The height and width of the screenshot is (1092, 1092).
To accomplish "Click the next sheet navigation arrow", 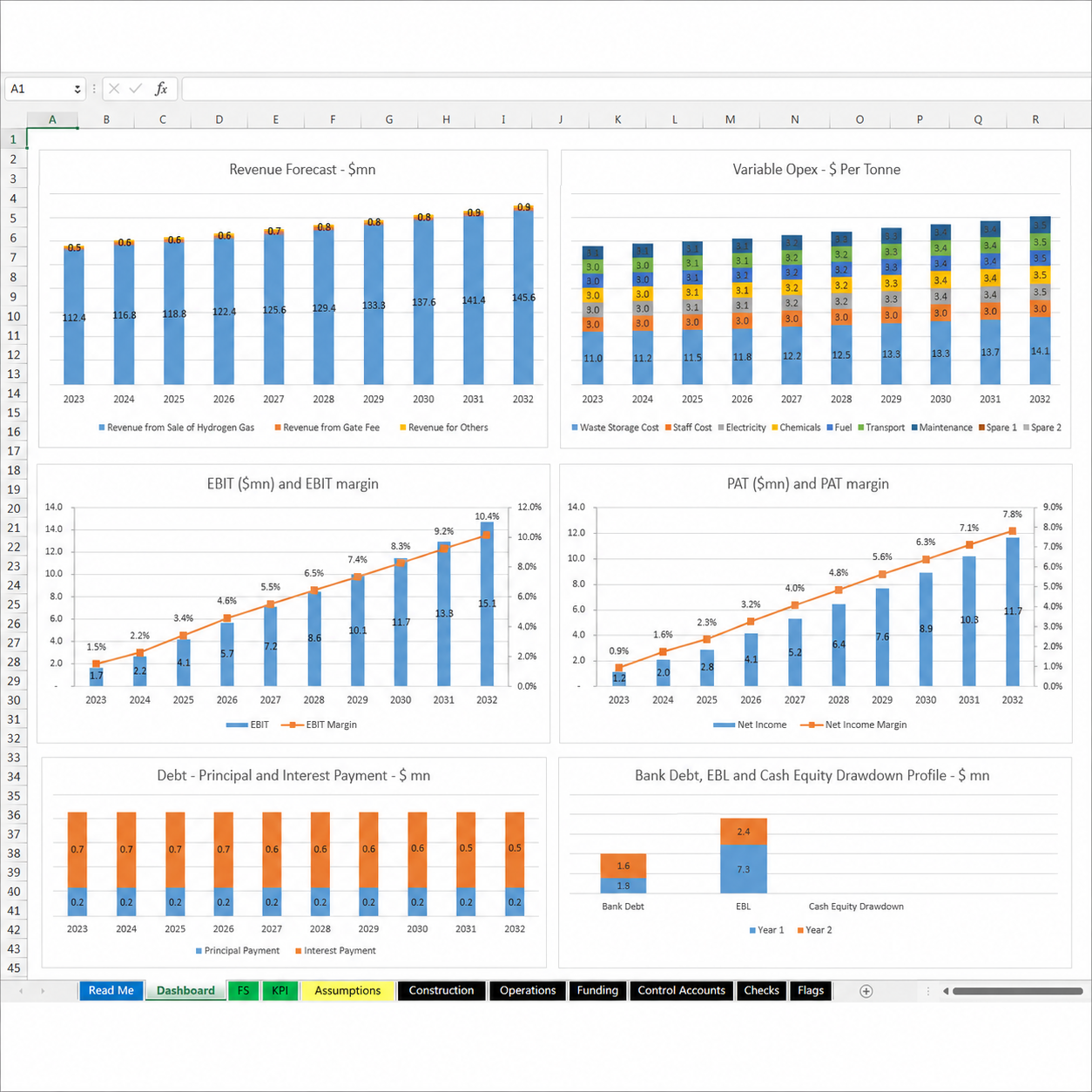I will point(43,991).
